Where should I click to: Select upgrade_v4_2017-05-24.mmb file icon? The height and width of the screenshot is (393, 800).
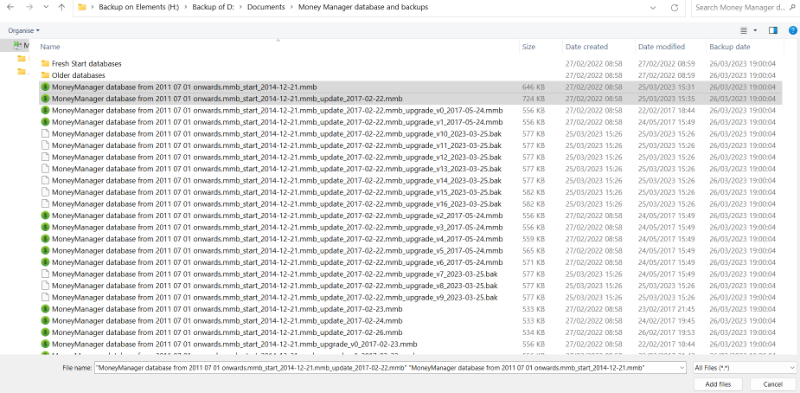45,239
